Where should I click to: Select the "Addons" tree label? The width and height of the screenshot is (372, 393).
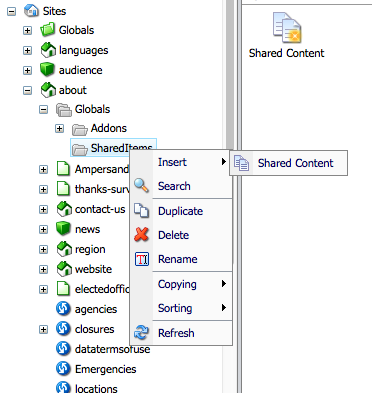tap(109, 128)
